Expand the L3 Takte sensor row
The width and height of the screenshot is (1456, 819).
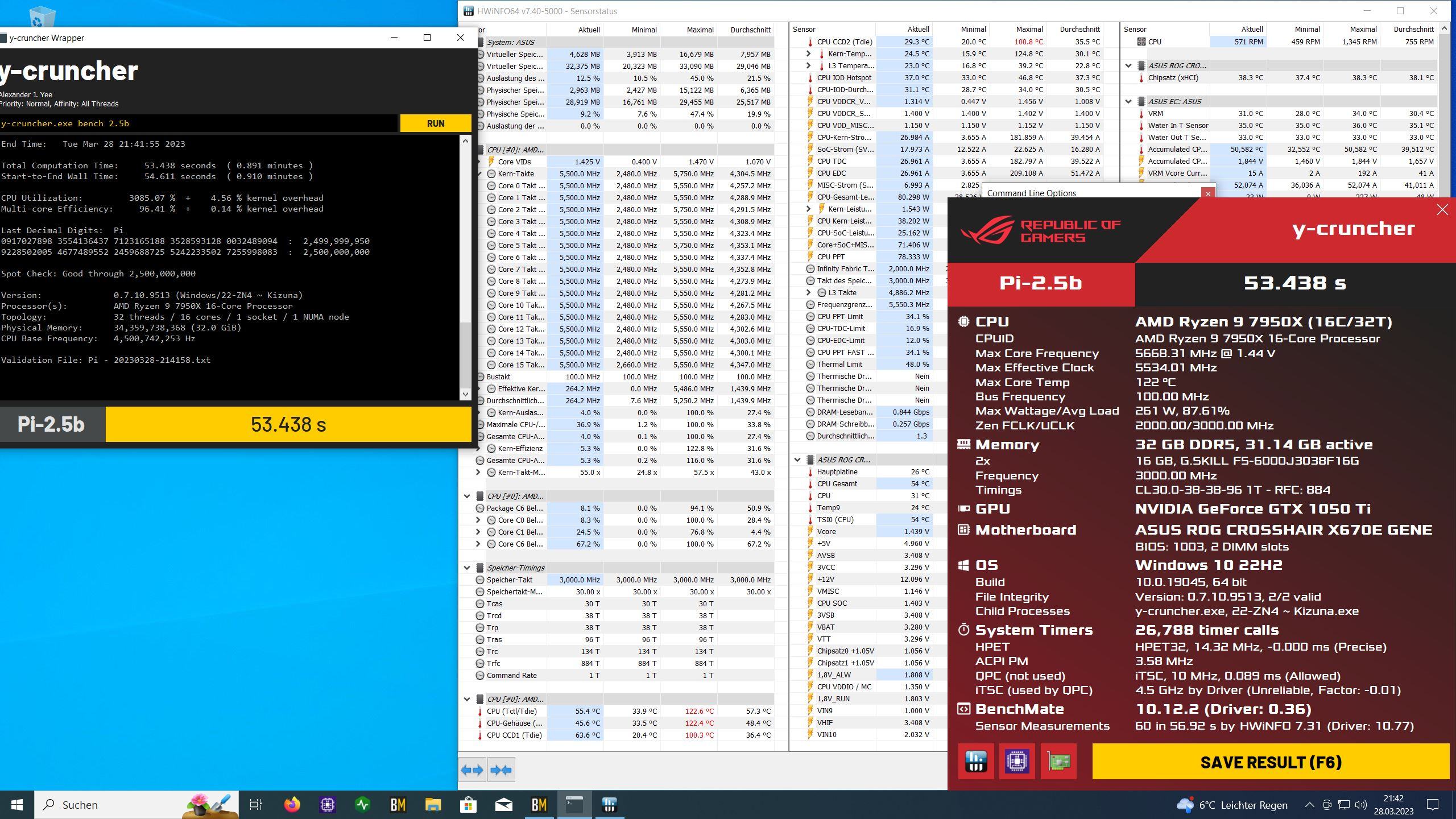click(x=808, y=292)
